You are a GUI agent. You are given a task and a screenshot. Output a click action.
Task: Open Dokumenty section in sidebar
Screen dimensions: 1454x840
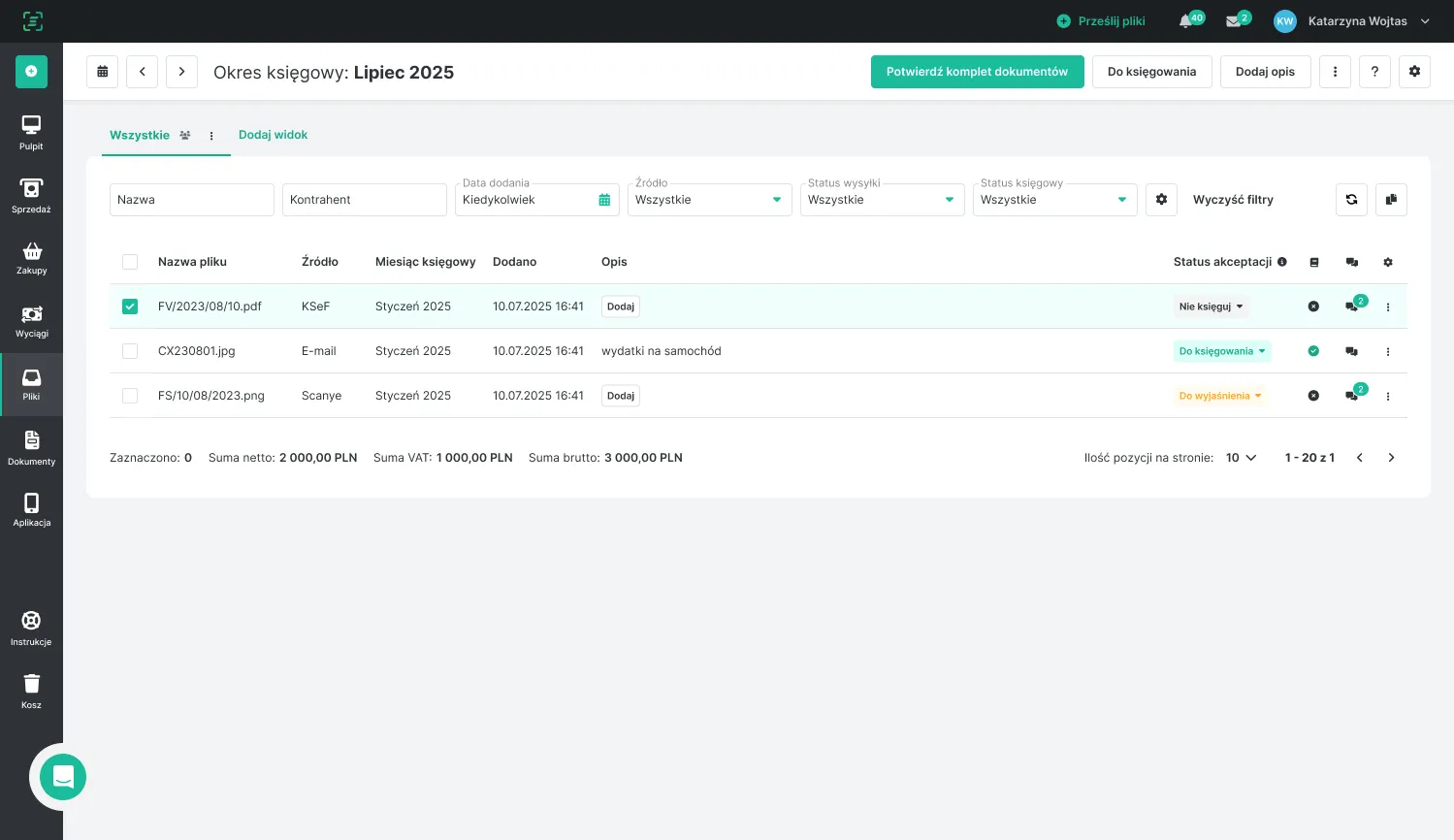click(31, 448)
